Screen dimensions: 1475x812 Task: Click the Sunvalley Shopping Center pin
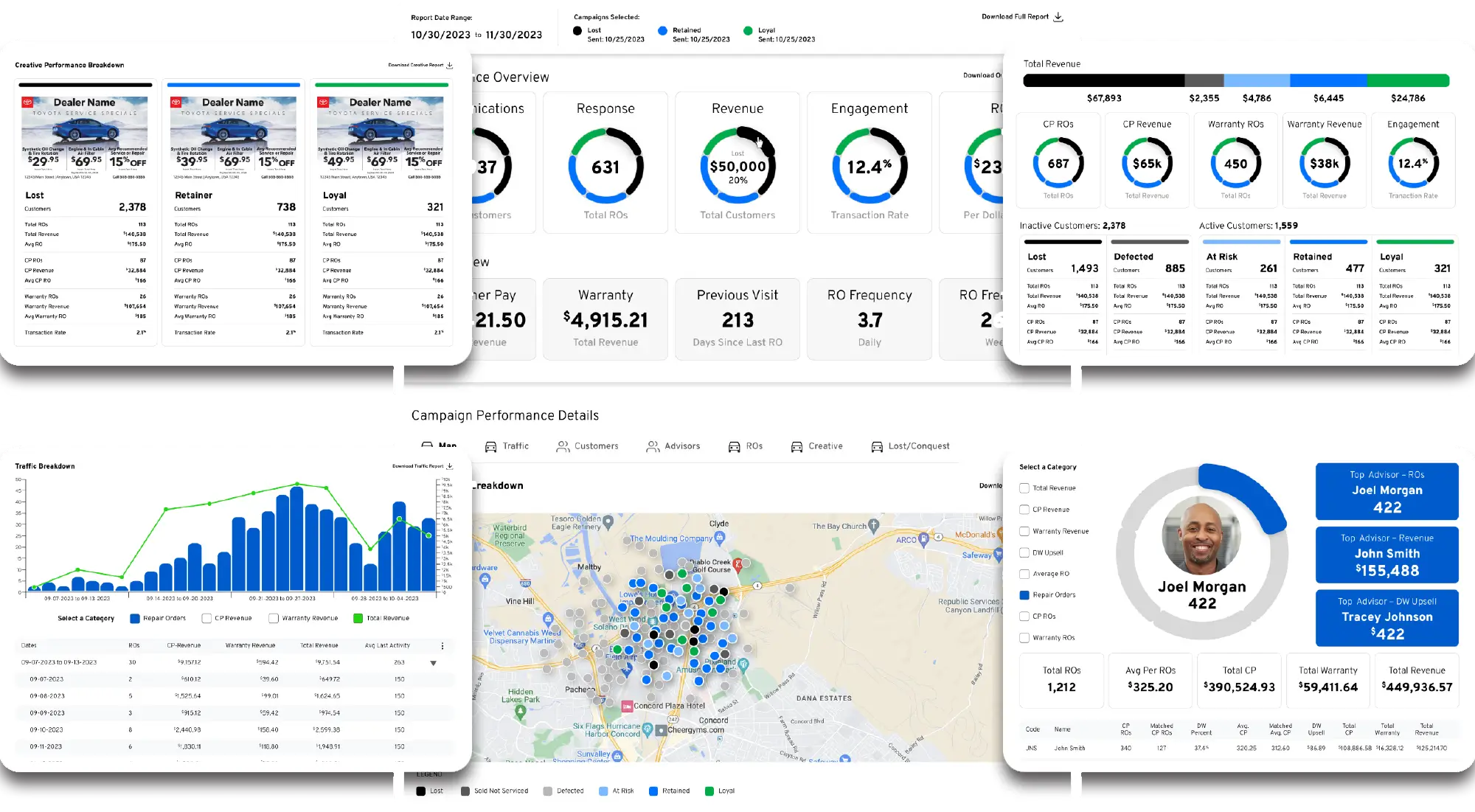coord(617,755)
